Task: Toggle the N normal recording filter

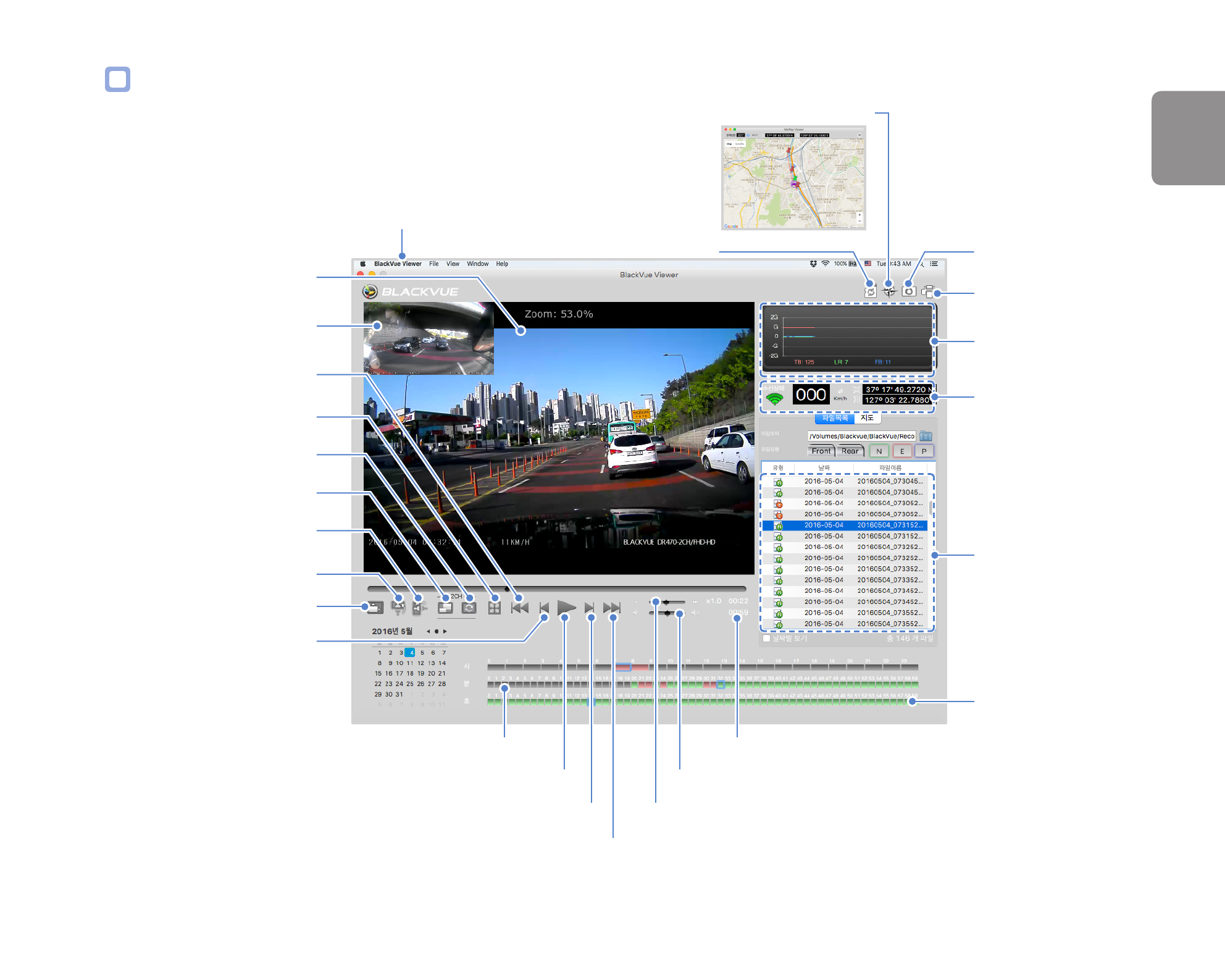Action: point(879,451)
